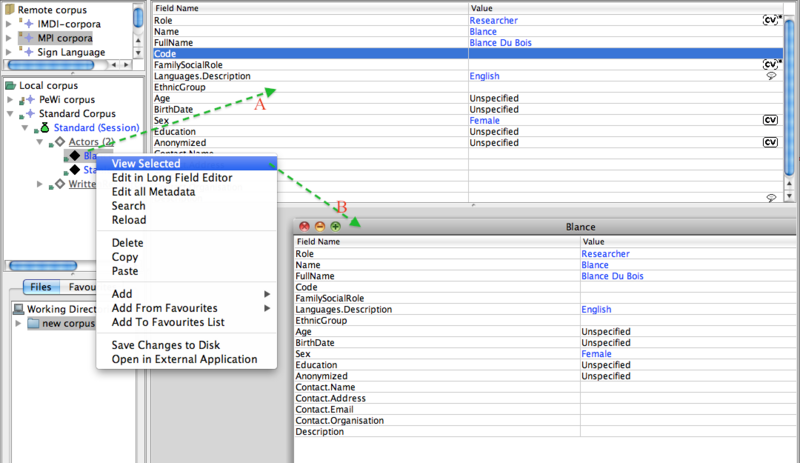This screenshot has height=463, width=800.
Task: Open the Add From Favourites submenu
Action: 186,308
